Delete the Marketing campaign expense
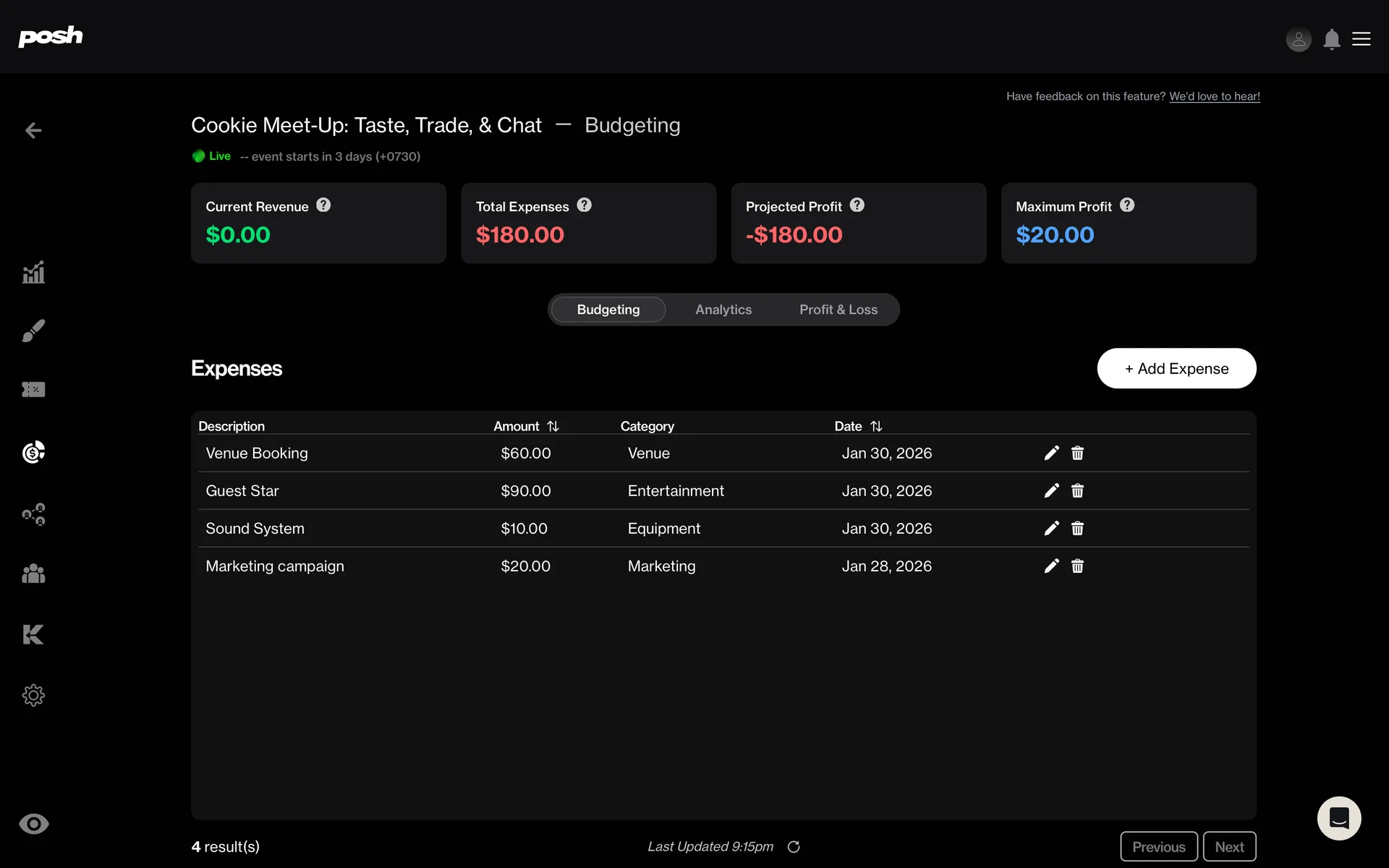Screen dimensions: 1389x868 1077,566
